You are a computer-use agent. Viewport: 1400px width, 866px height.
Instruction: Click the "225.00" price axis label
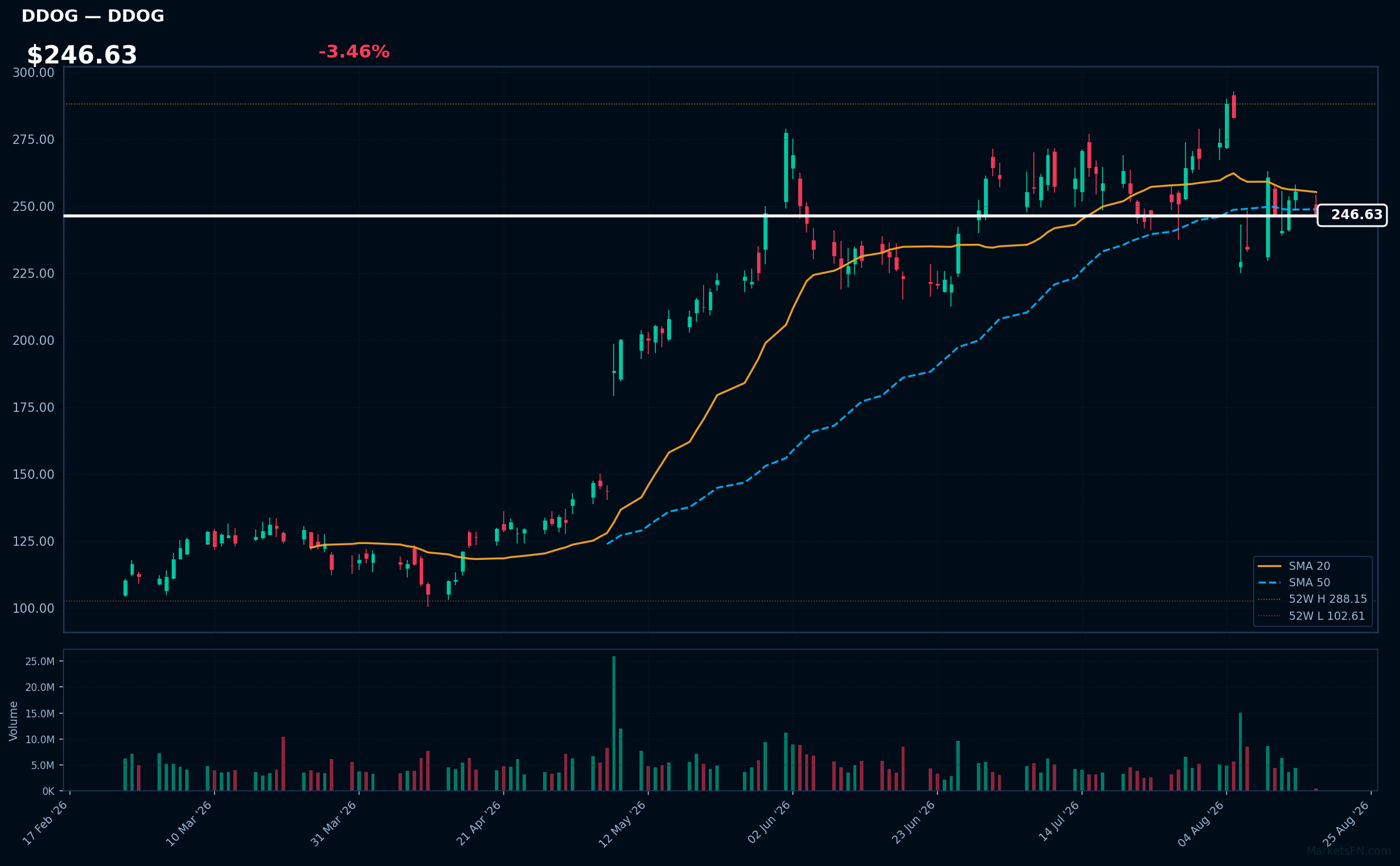pos(34,273)
